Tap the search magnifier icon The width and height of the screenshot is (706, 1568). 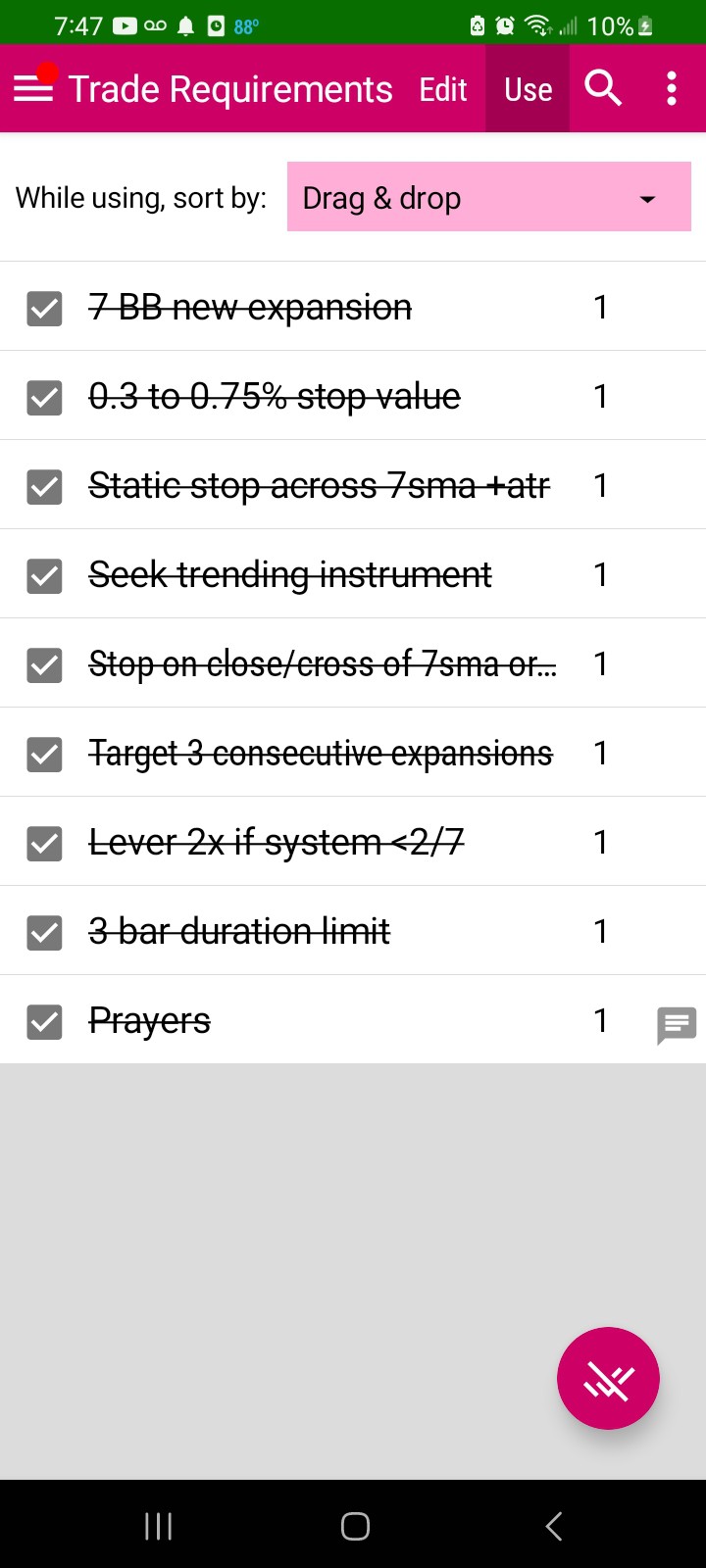603,89
